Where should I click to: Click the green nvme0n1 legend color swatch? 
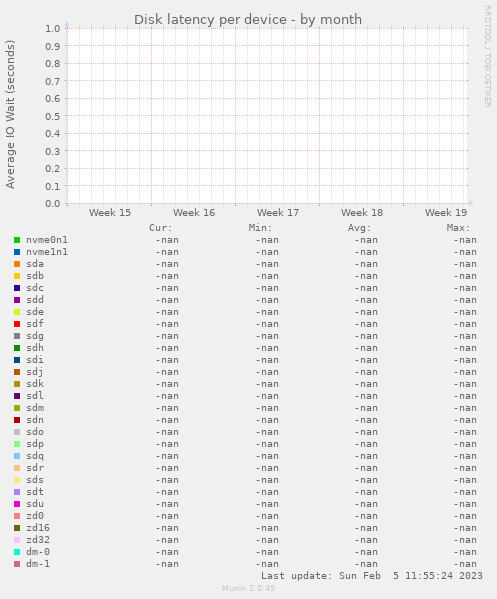(17, 240)
